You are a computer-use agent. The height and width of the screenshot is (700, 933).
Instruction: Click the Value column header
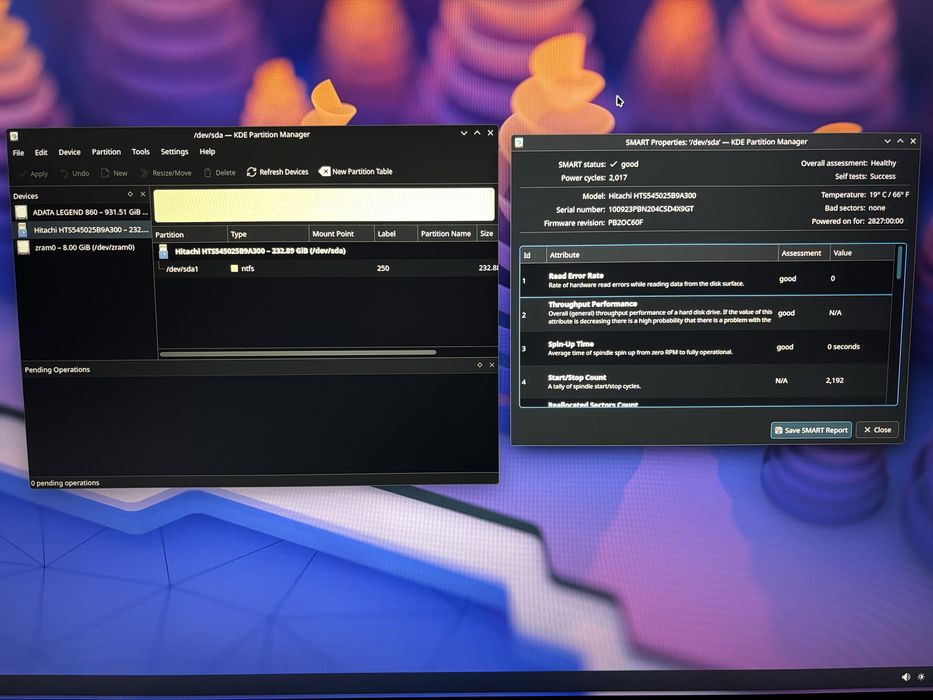[x=862, y=253]
